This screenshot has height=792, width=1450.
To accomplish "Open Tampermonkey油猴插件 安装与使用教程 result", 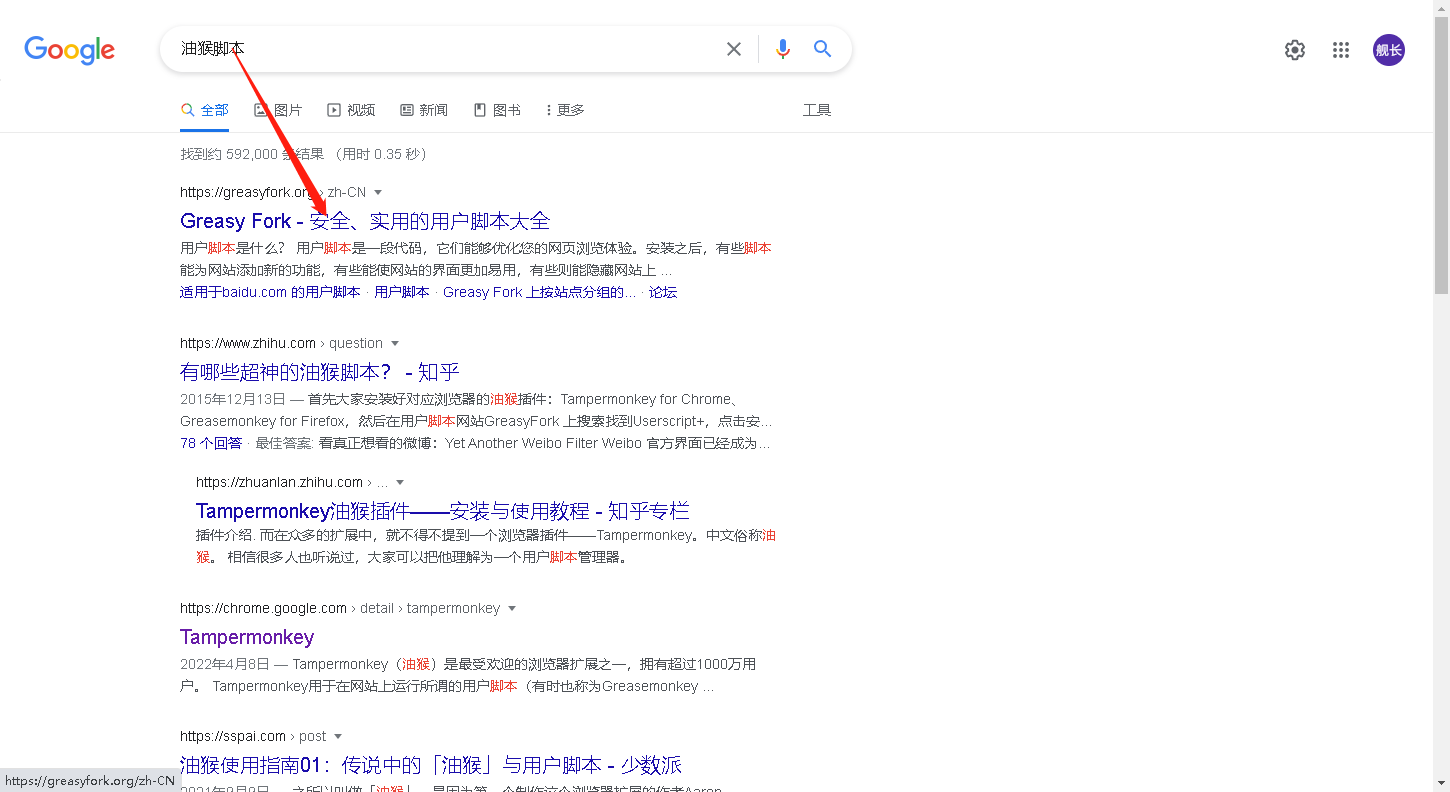I will pos(443,511).
